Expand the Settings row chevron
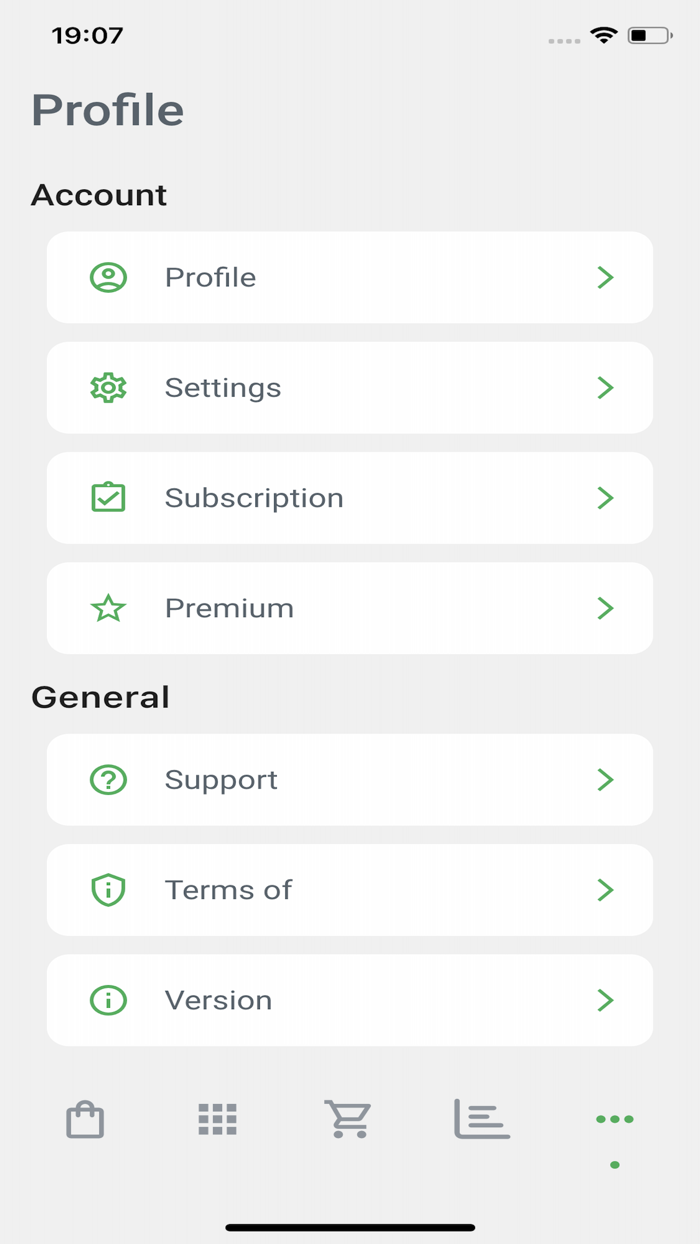The width and height of the screenshot is (700, 1244). click(x=605, y=387)
